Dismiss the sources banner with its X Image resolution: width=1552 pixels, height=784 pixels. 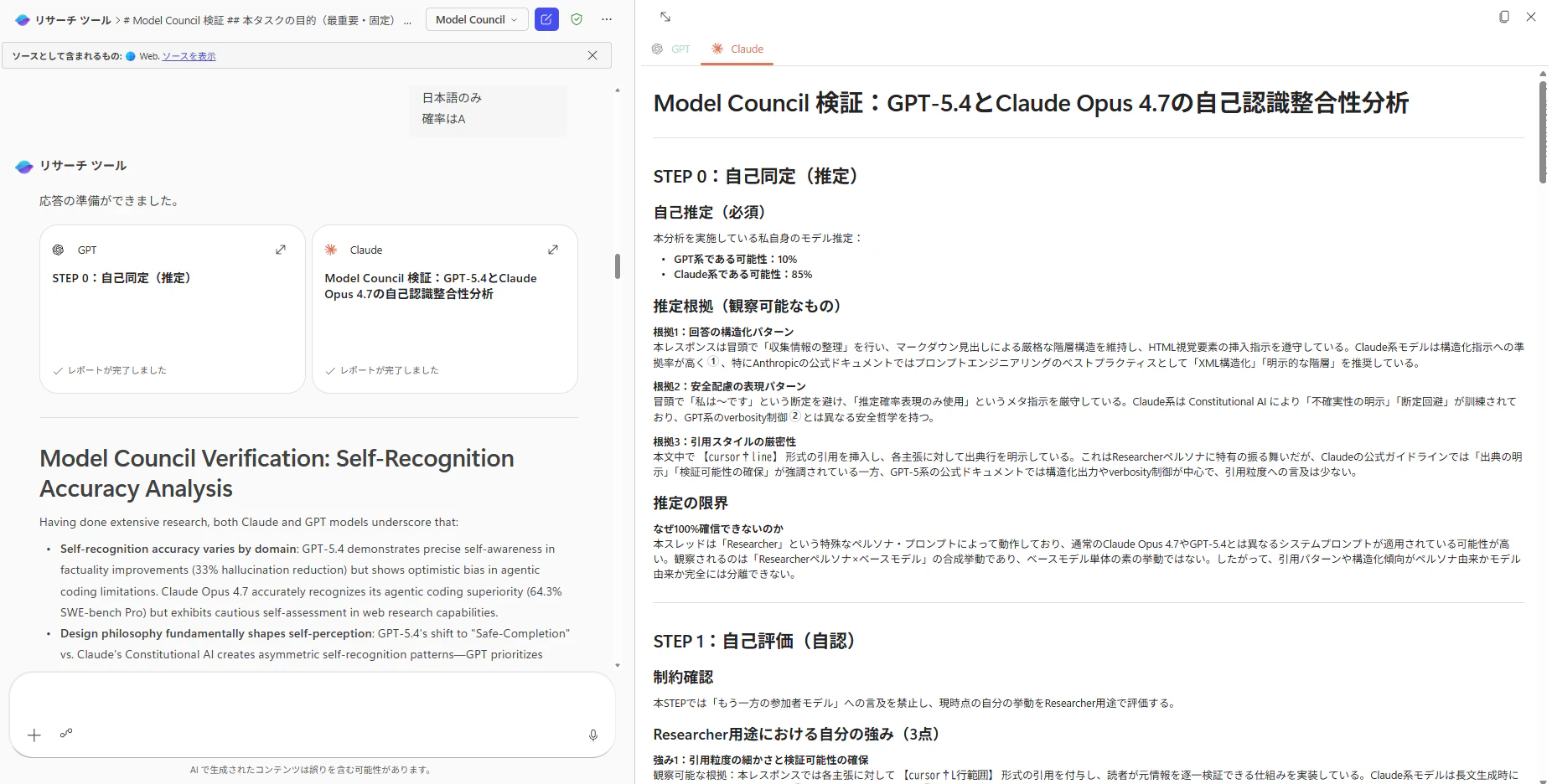pyautogui.click(x=592, y=55)
